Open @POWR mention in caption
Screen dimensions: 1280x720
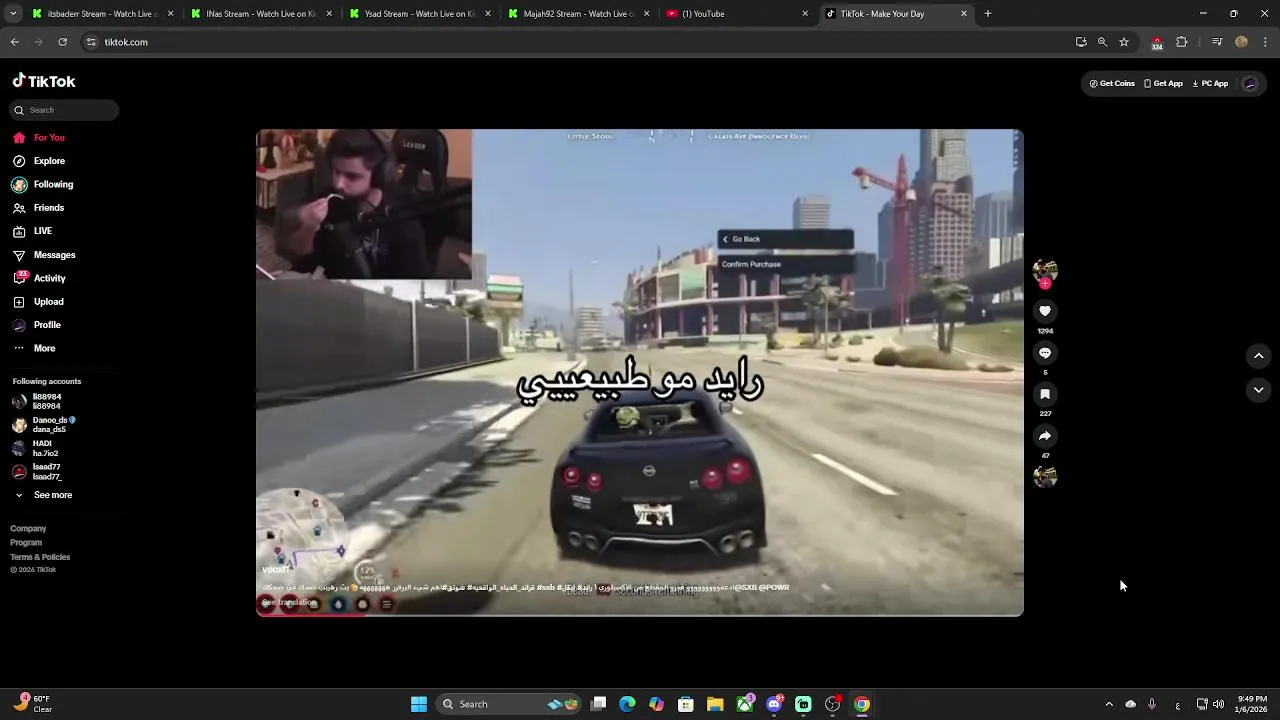tap(774, 588)
